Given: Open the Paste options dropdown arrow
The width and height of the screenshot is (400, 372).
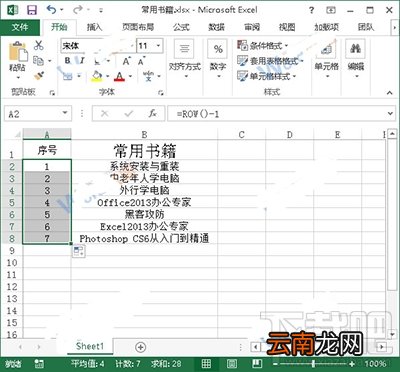Looking at the screenshot, I should (18, 77).
